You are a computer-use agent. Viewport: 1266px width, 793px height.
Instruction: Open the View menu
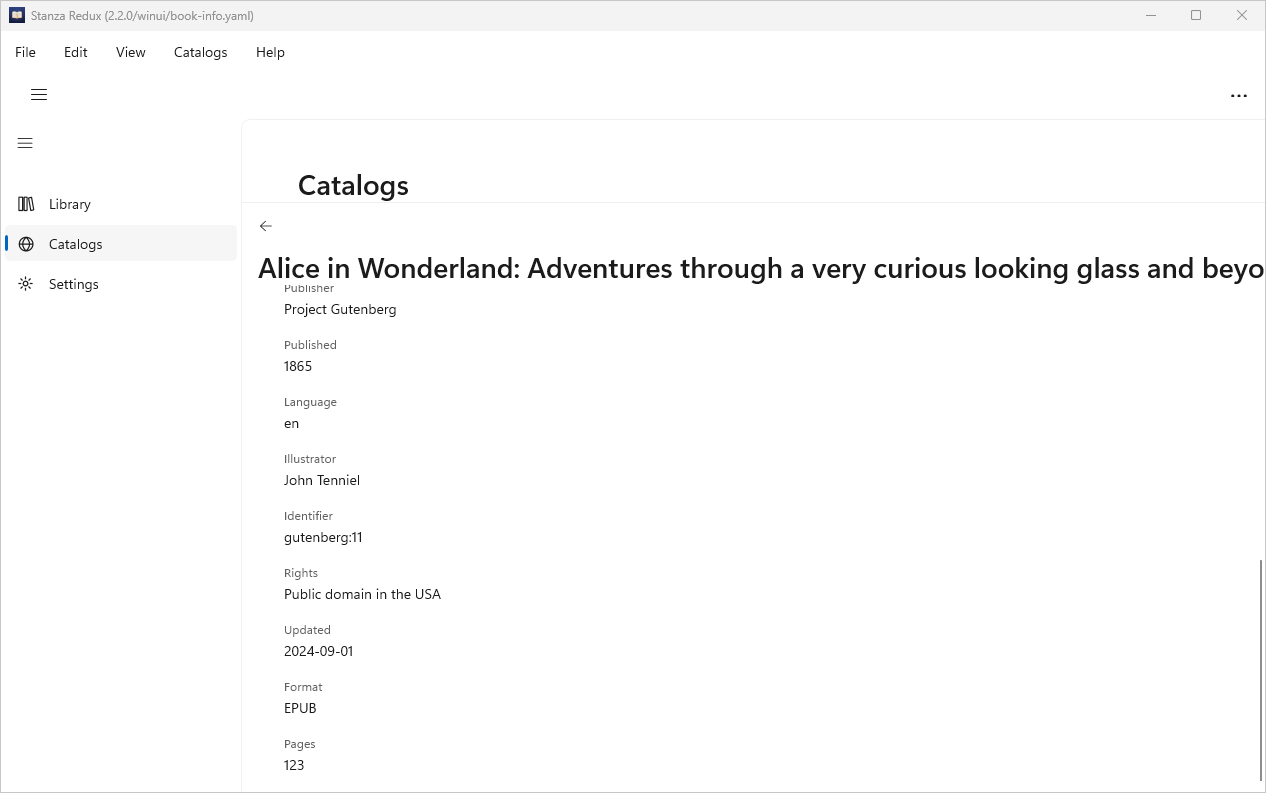point(131,52)
